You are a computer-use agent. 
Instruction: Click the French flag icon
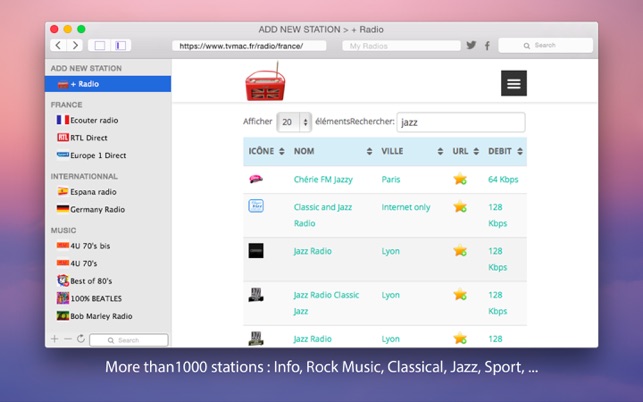pos(63,119)
